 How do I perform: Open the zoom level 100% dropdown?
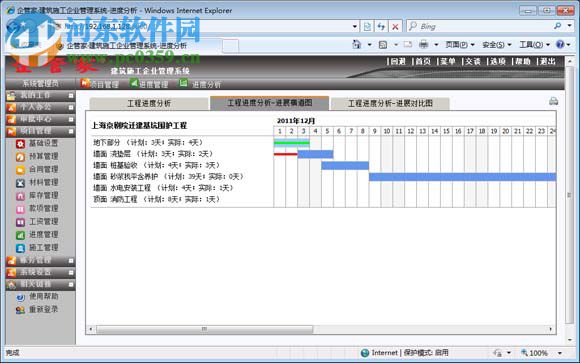click(560, 353)
